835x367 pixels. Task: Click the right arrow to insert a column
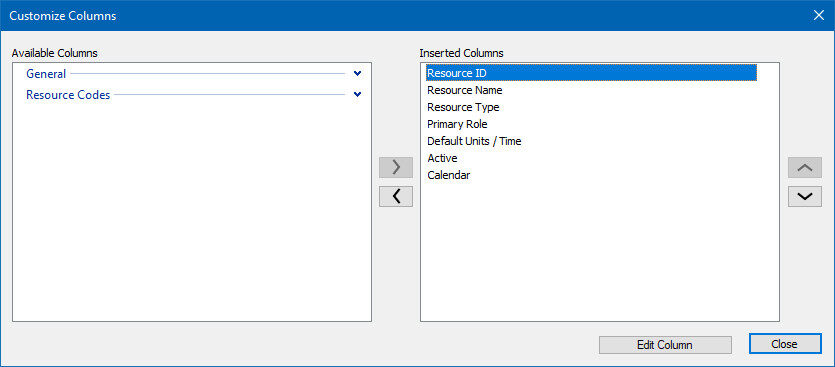point(396,167)
